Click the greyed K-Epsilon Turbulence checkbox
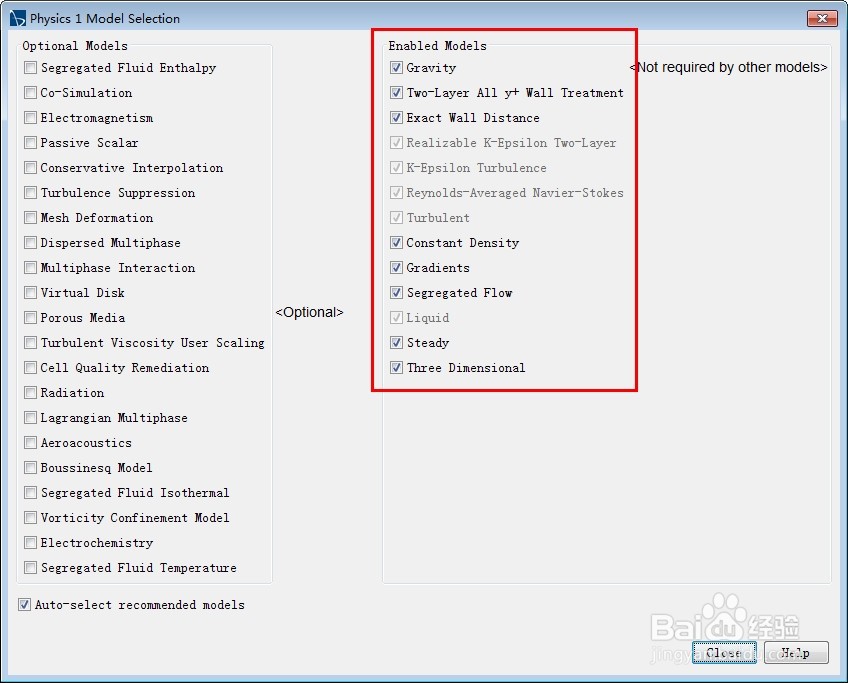The image size is (848, 683). (396, 168)
